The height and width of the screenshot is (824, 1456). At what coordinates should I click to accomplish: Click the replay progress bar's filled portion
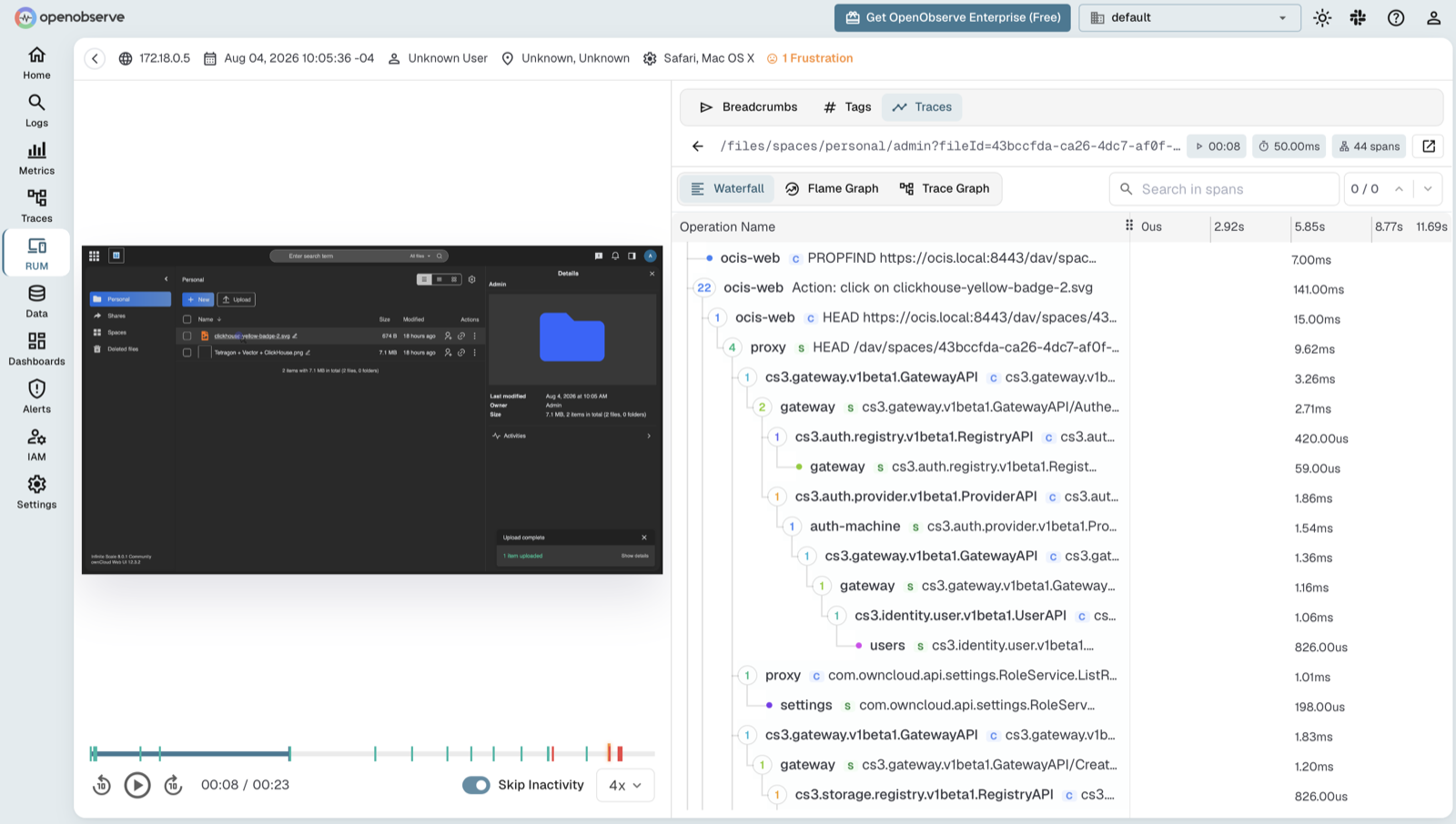coord(190,754)
